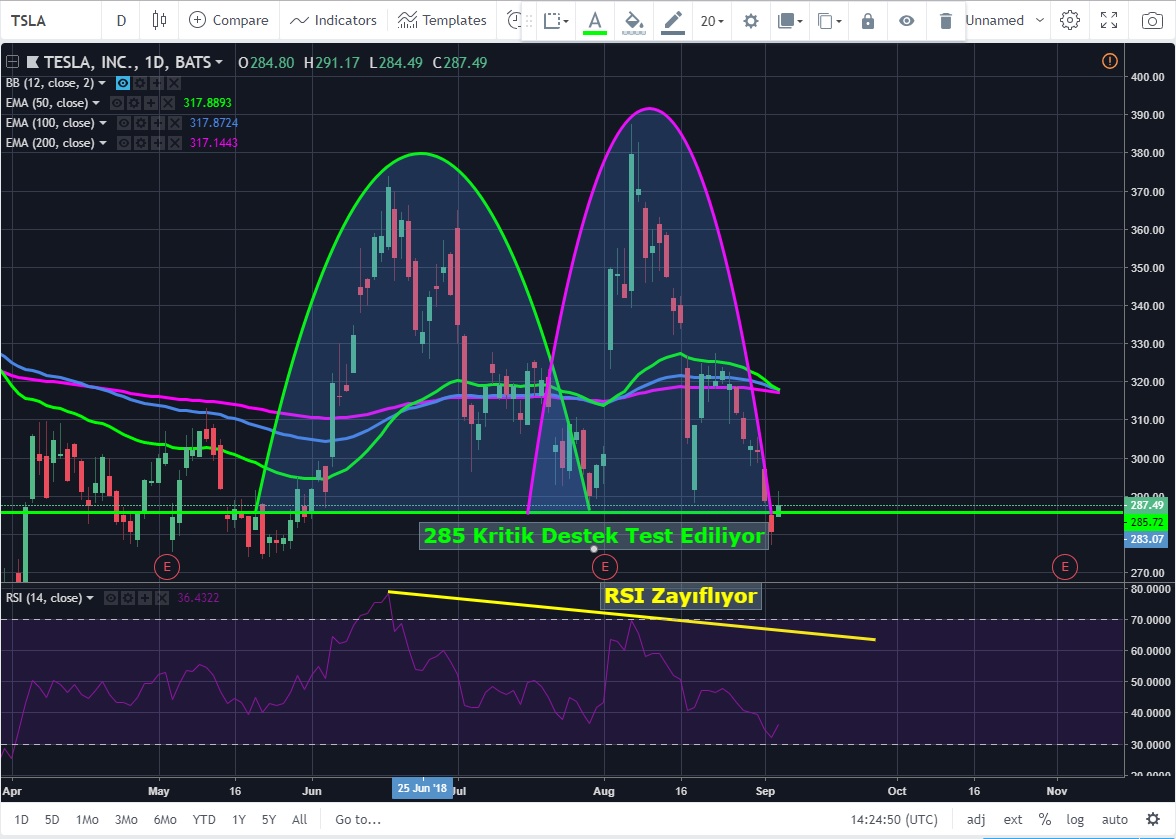Screen dimensions: 1176x839
Task: Open the visual order layers menu
Action: [x=790, y=21]
